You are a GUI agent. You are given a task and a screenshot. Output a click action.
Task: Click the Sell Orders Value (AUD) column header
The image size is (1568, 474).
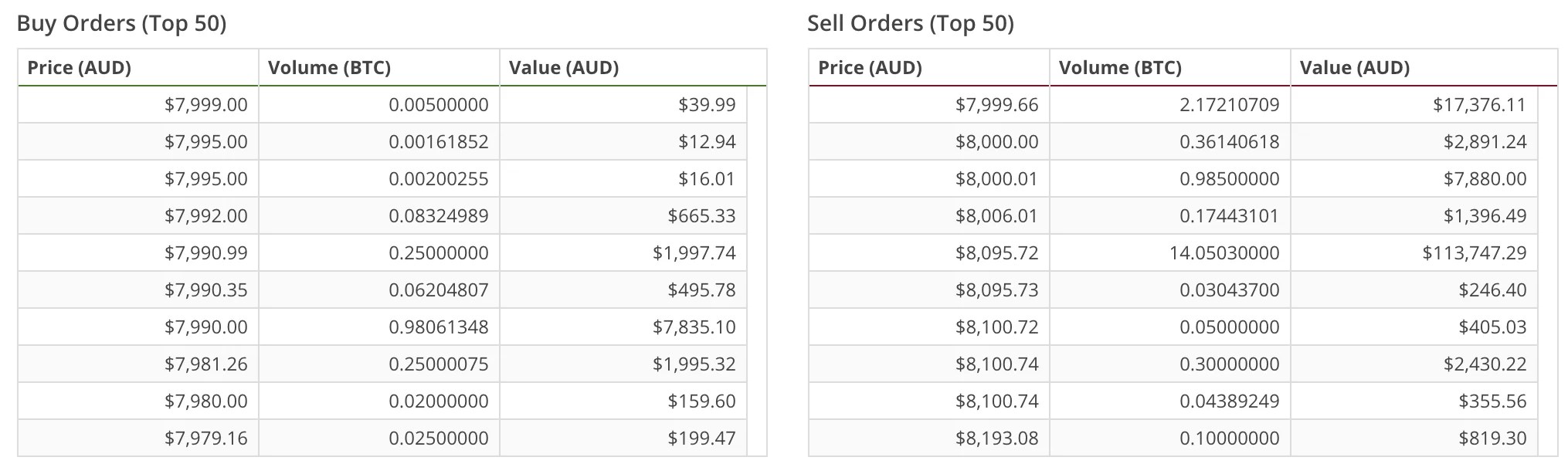1354,68
